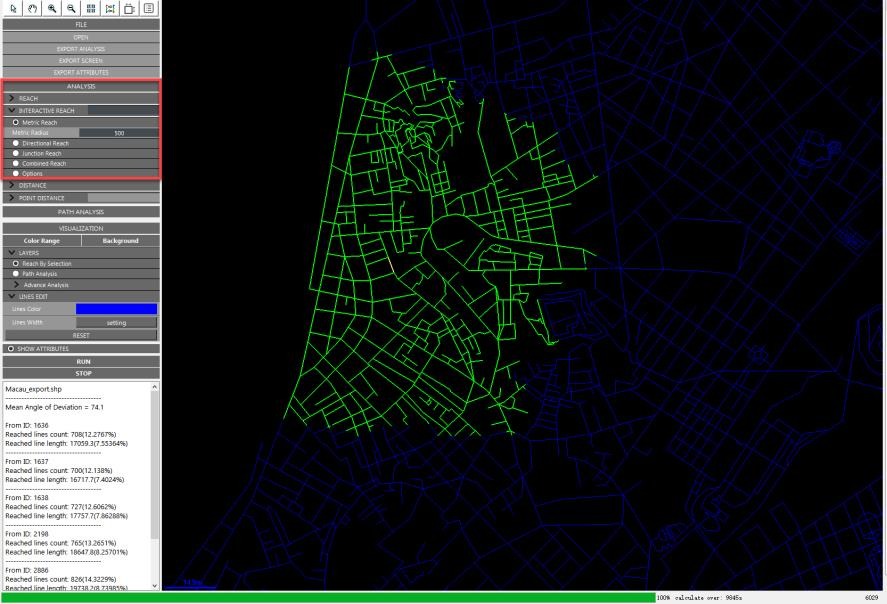The image size is (887, 604).
Task: Select the Reach By Selection layer
Action: tap(16, 264)
